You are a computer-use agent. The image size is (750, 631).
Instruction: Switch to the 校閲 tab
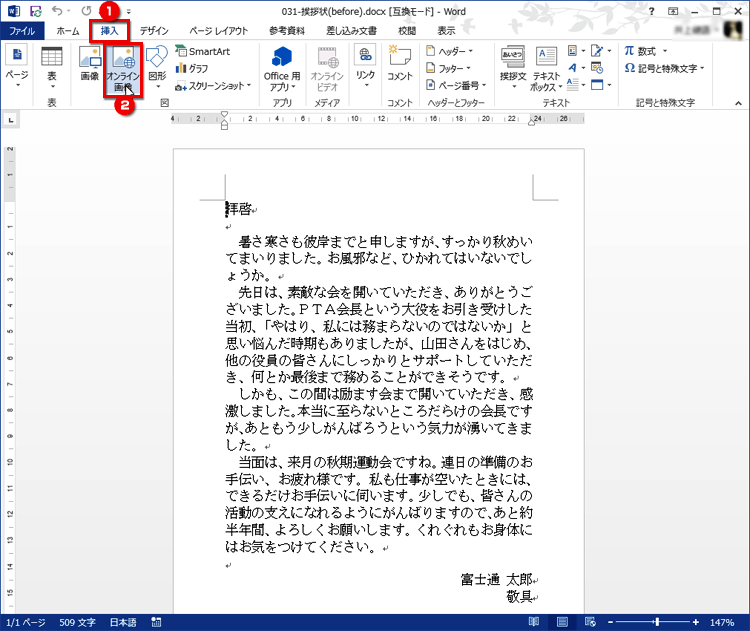407,31
